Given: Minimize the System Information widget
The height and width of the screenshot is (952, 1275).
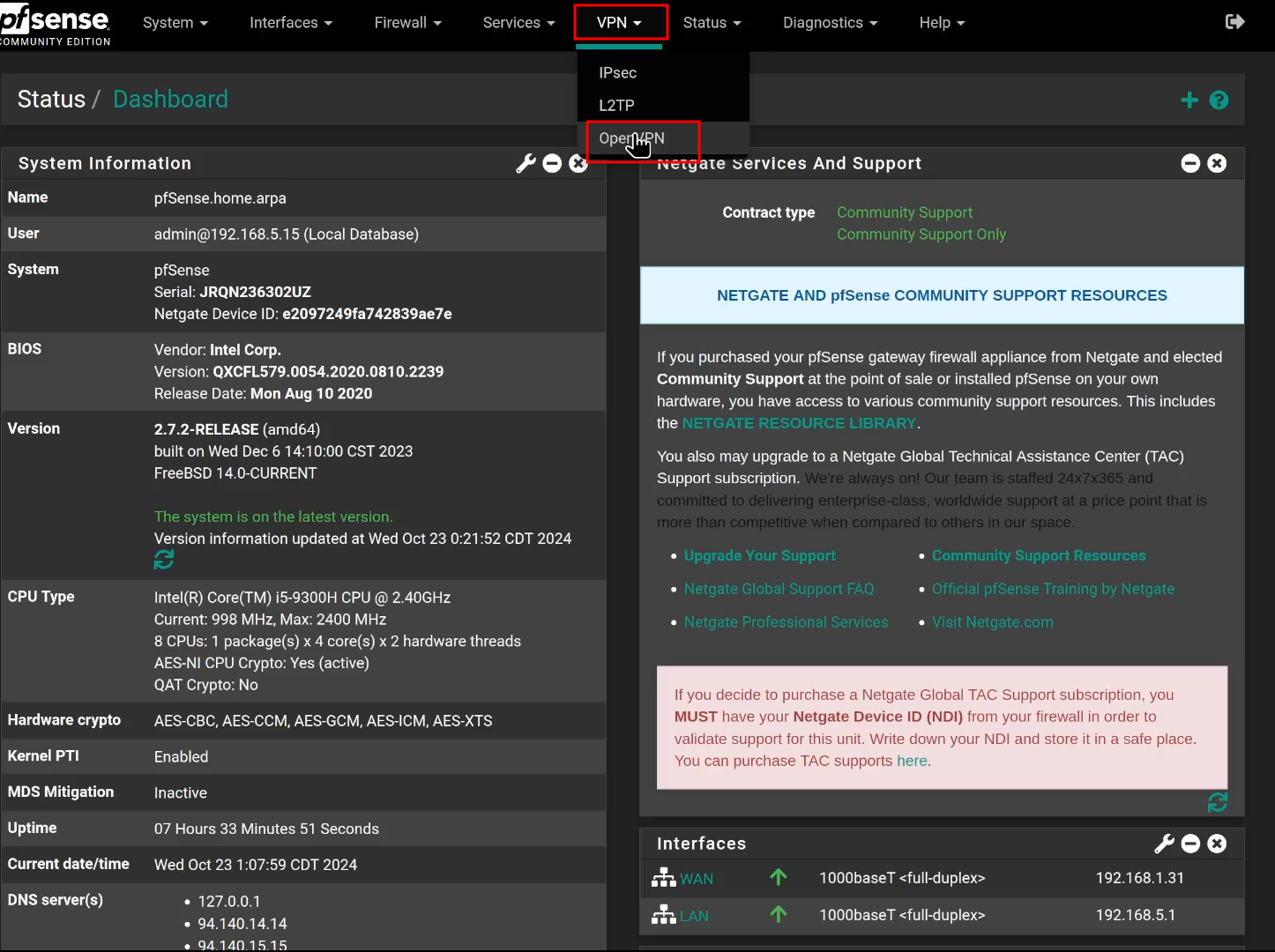Looking at the screenshot, I should [552, 163].
